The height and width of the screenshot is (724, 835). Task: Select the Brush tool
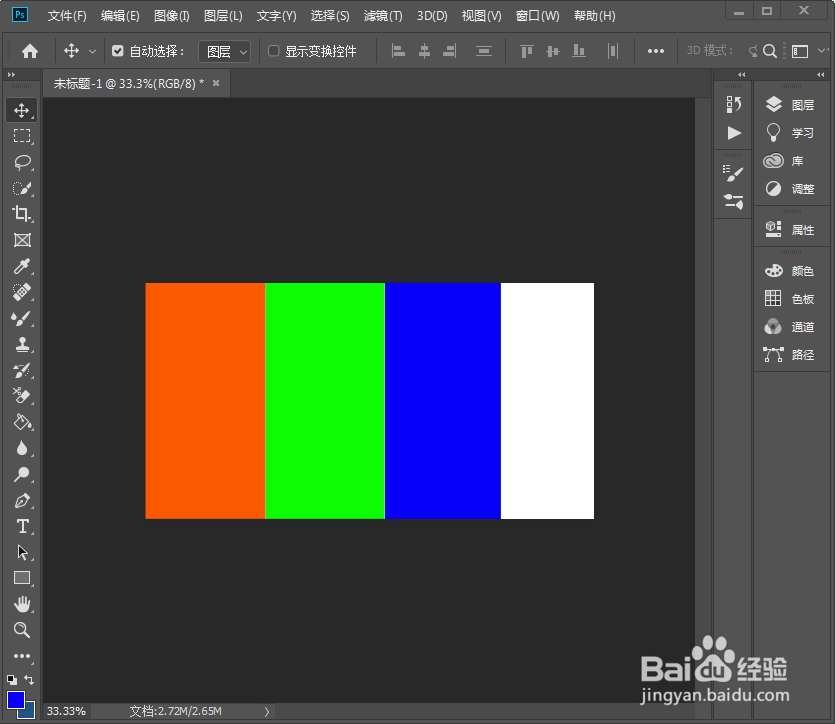(22, 318)
